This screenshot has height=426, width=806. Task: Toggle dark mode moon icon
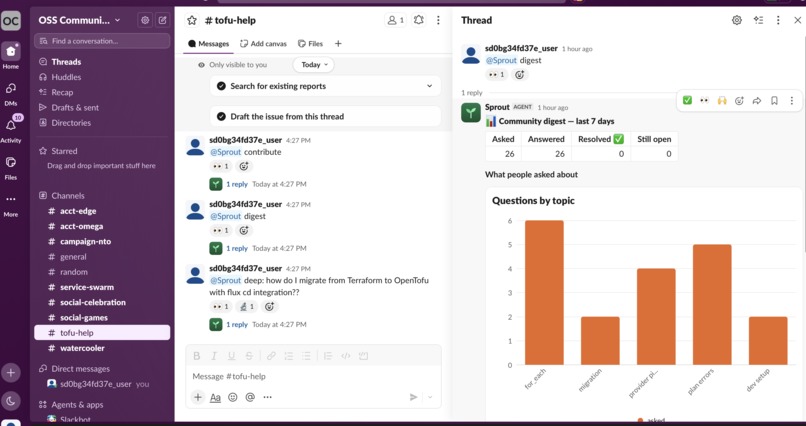pyautogui.click(x=11, y=401)
